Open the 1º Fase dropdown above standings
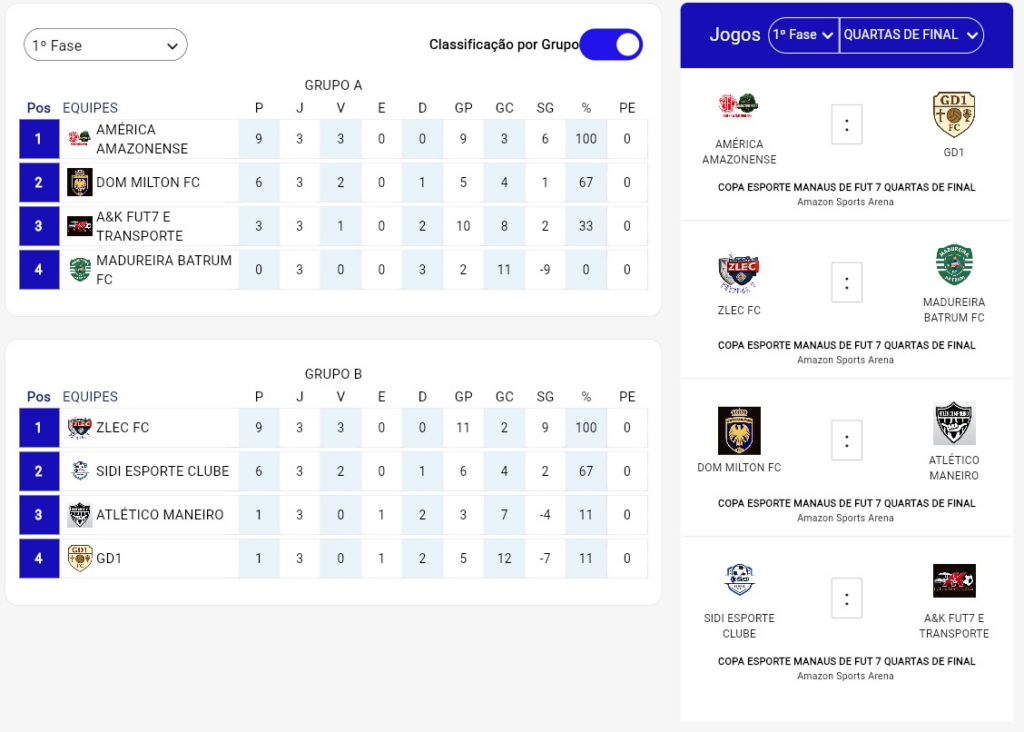 (106, 45)
